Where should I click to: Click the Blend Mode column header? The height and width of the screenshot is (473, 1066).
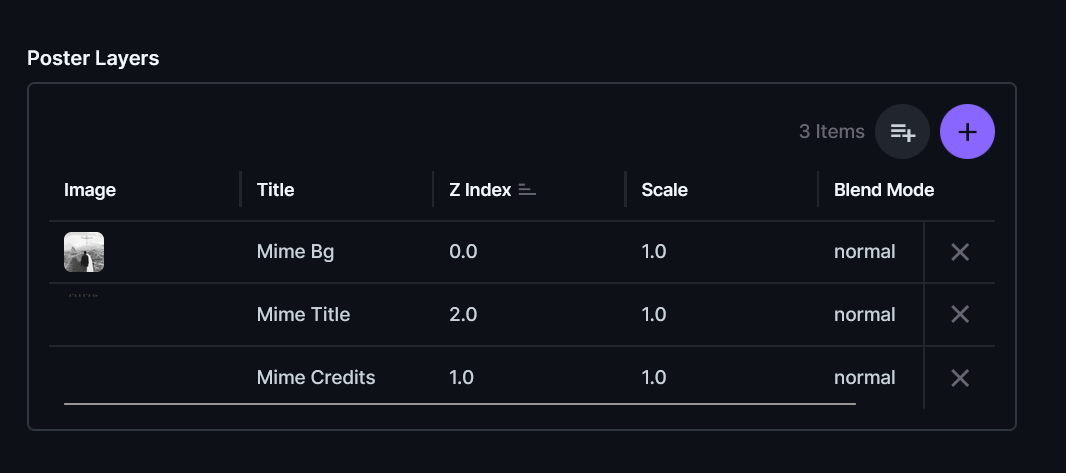point(884,190)
